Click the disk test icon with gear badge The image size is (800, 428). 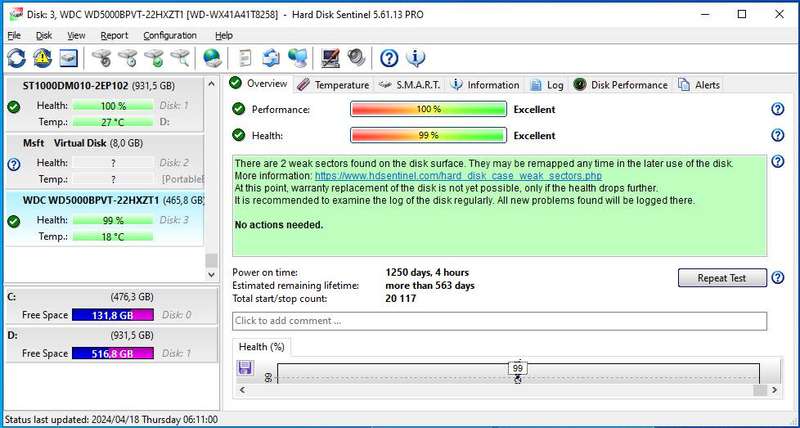click(102, 58)
